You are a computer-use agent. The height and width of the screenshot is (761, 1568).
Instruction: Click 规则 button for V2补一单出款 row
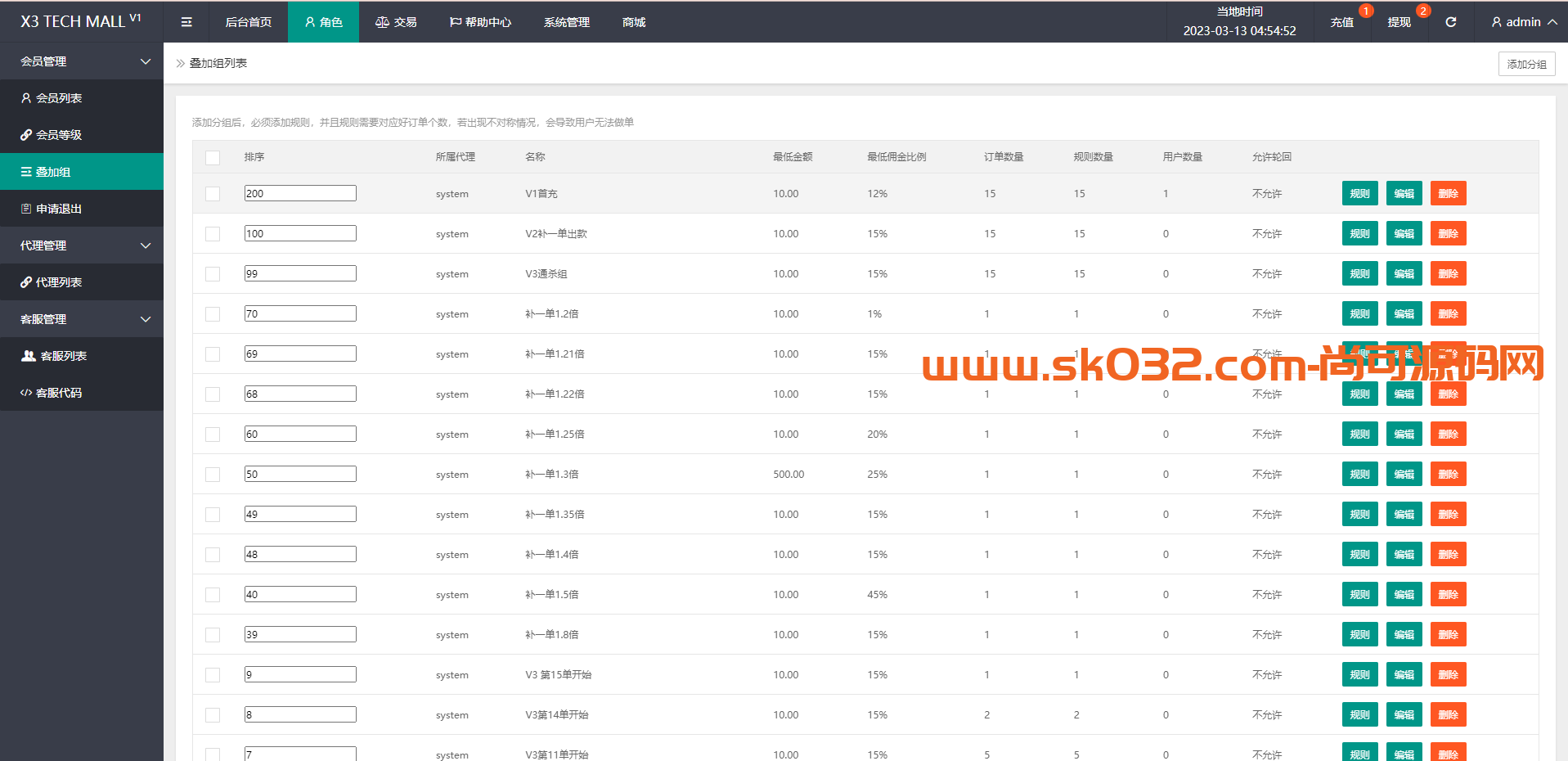pyautogui.click(x=1359, y=234)
